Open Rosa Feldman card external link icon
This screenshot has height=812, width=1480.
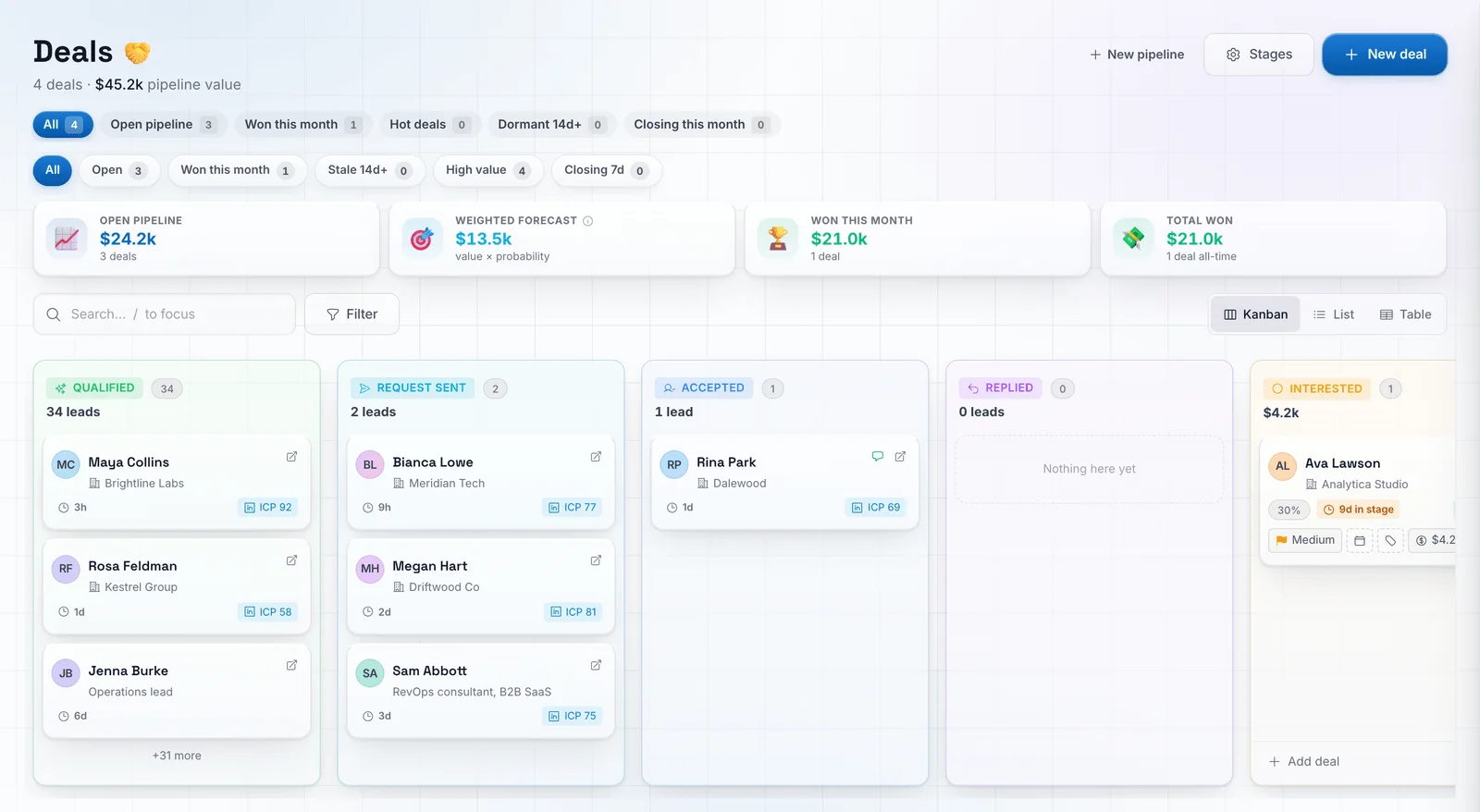[291, 560]
